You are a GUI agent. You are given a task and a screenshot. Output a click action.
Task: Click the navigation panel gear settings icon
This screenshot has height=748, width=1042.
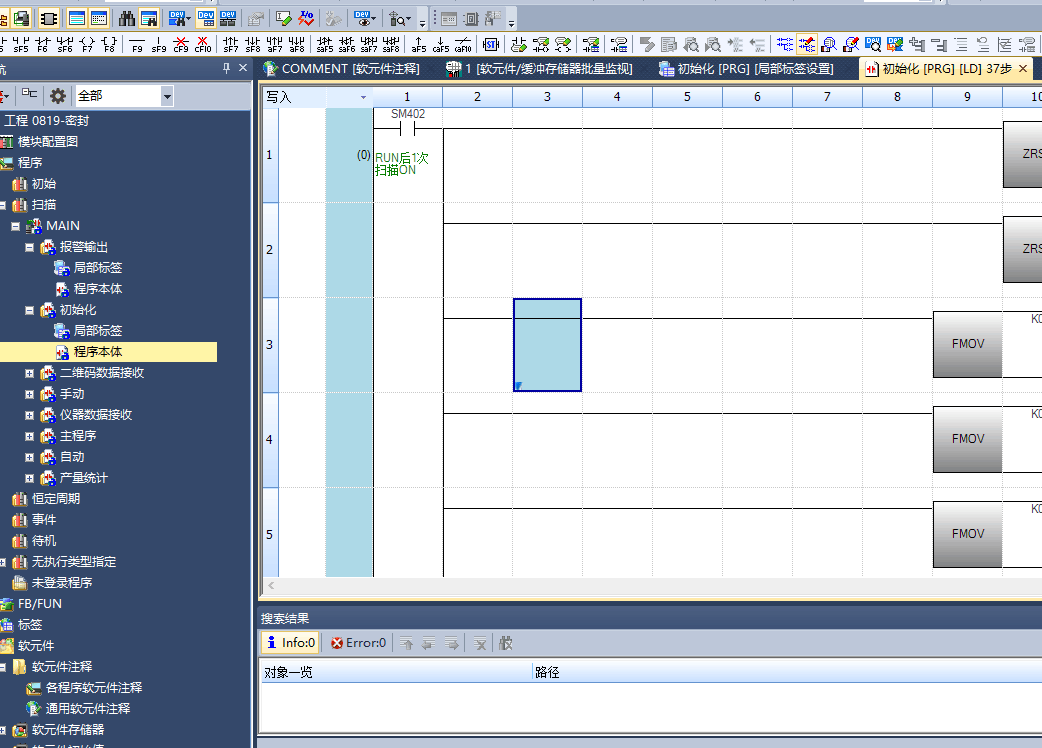(58, 95)
